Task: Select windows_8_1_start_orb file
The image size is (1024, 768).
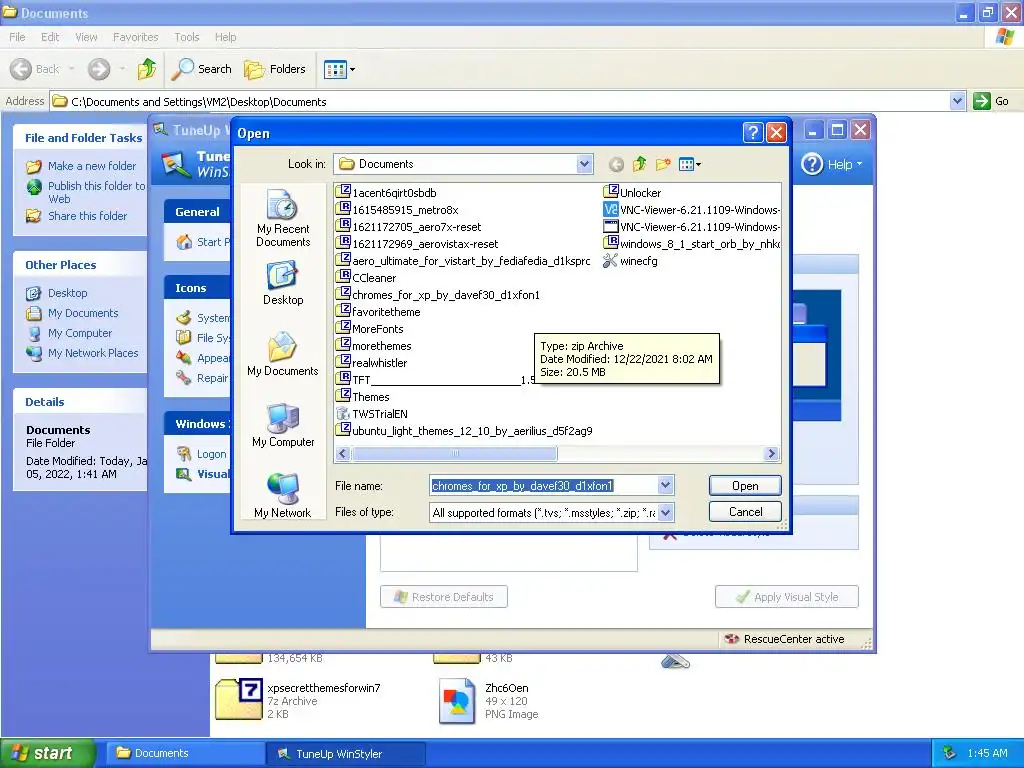Action: tap(692, 244)
